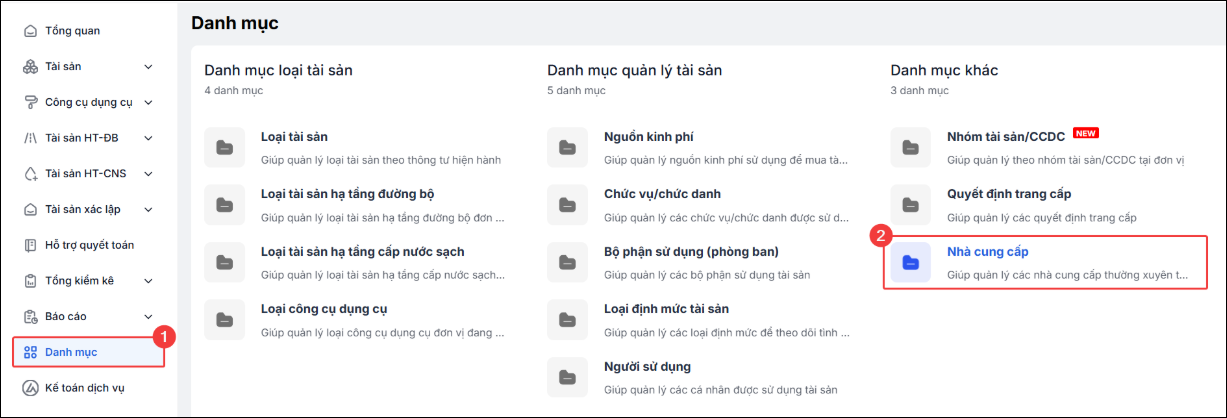Click folder icon beside Bộ phận sử dụng

(567, 262)
